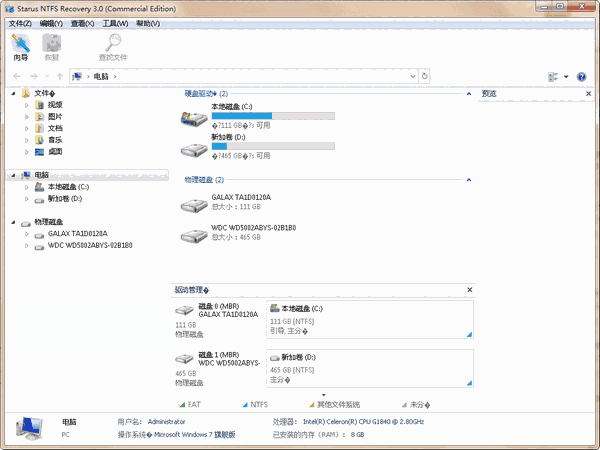Click the C: drive usage bar

point(273,116)
